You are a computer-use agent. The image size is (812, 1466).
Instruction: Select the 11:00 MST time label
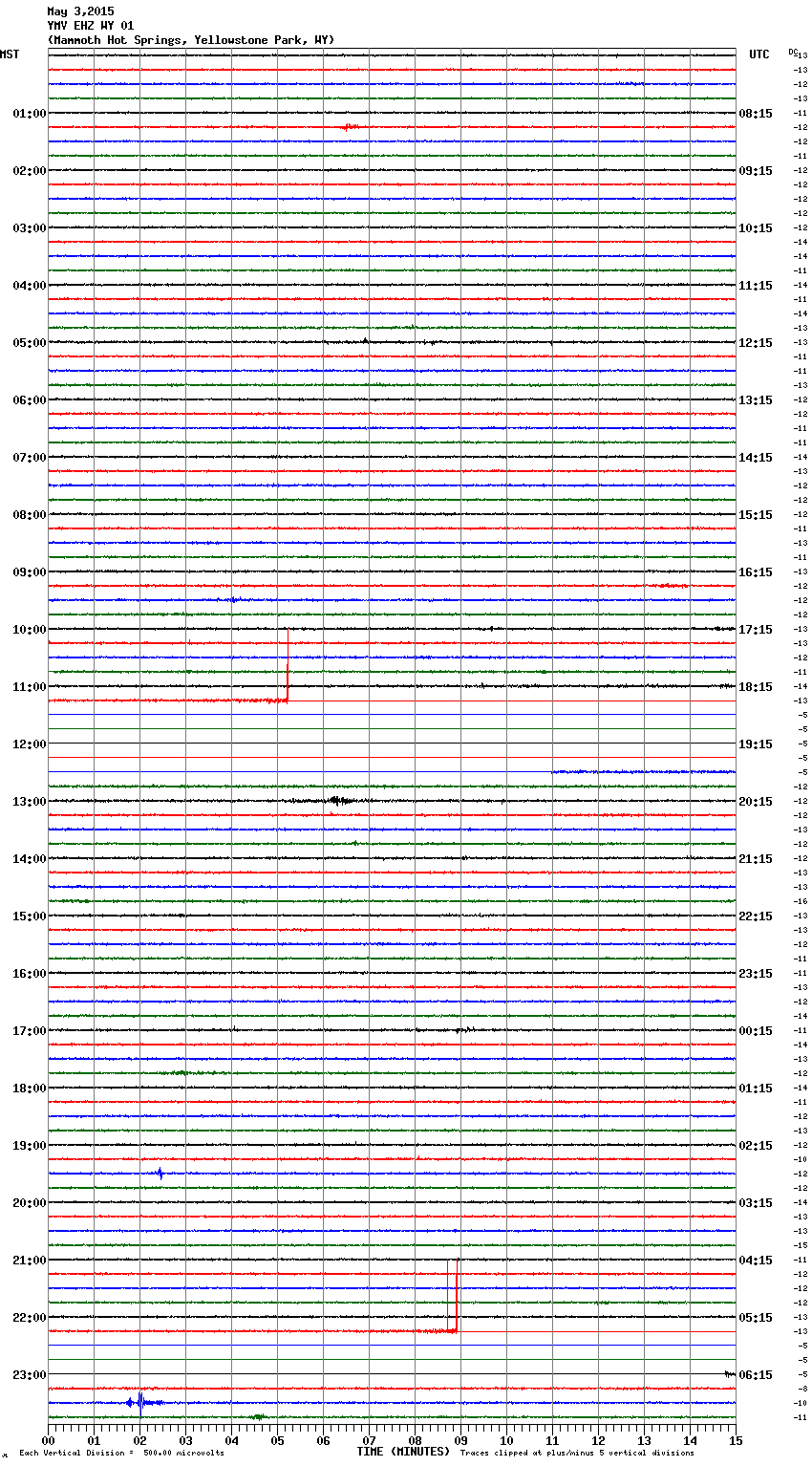[30, 687]
